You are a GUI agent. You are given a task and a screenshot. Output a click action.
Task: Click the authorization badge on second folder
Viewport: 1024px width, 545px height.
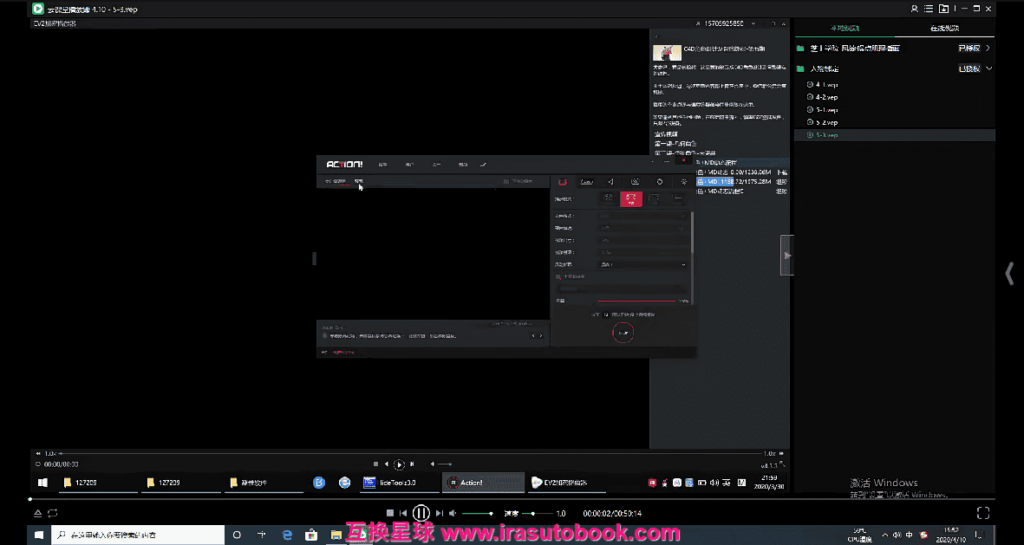(969, 69)
